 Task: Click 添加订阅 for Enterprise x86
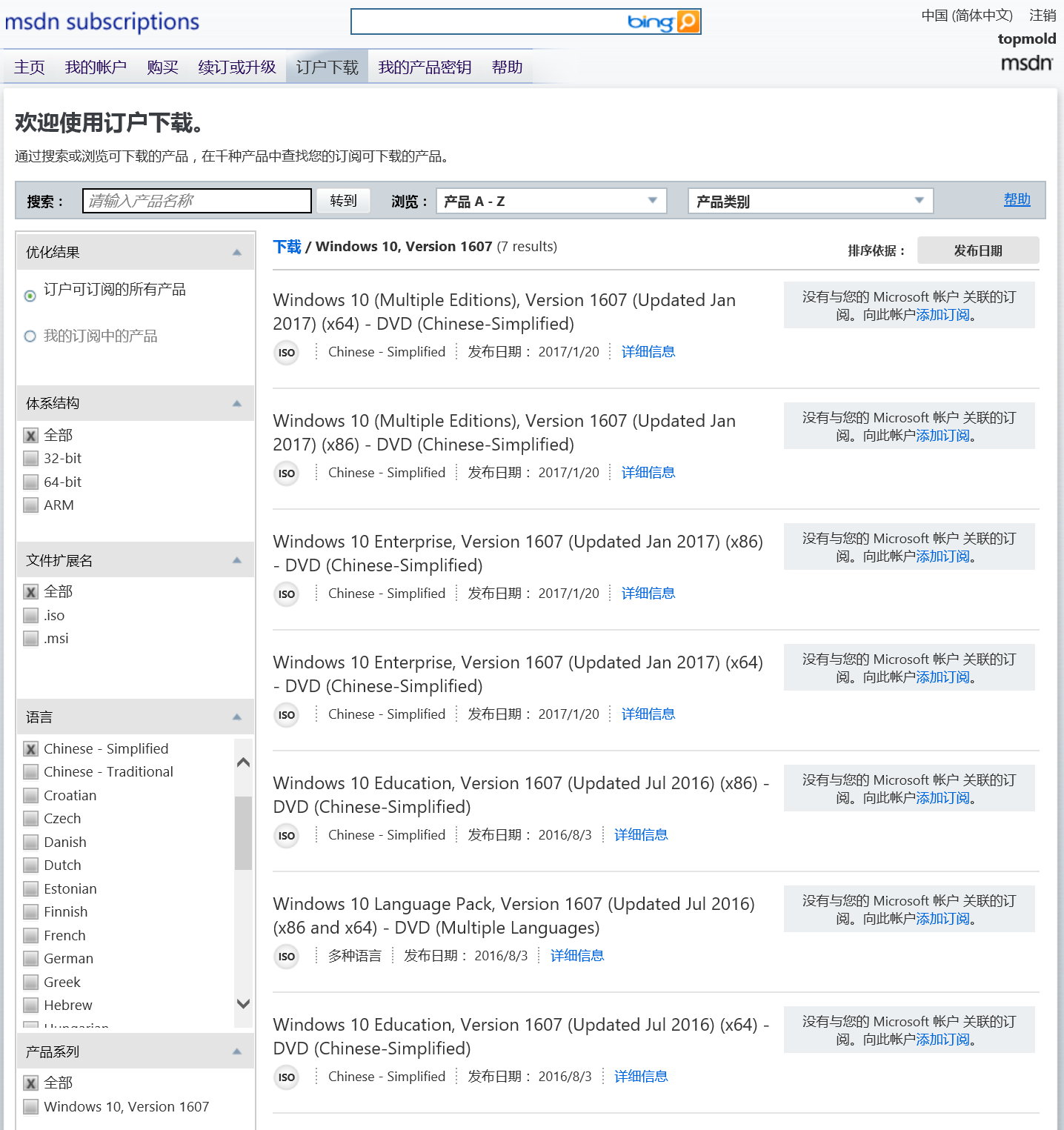pyautogui.click(x=942, y=556)
